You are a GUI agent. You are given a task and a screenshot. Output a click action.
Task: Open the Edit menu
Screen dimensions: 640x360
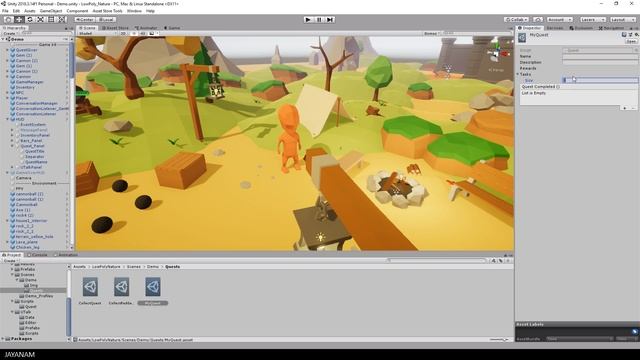tap(16, 11)
